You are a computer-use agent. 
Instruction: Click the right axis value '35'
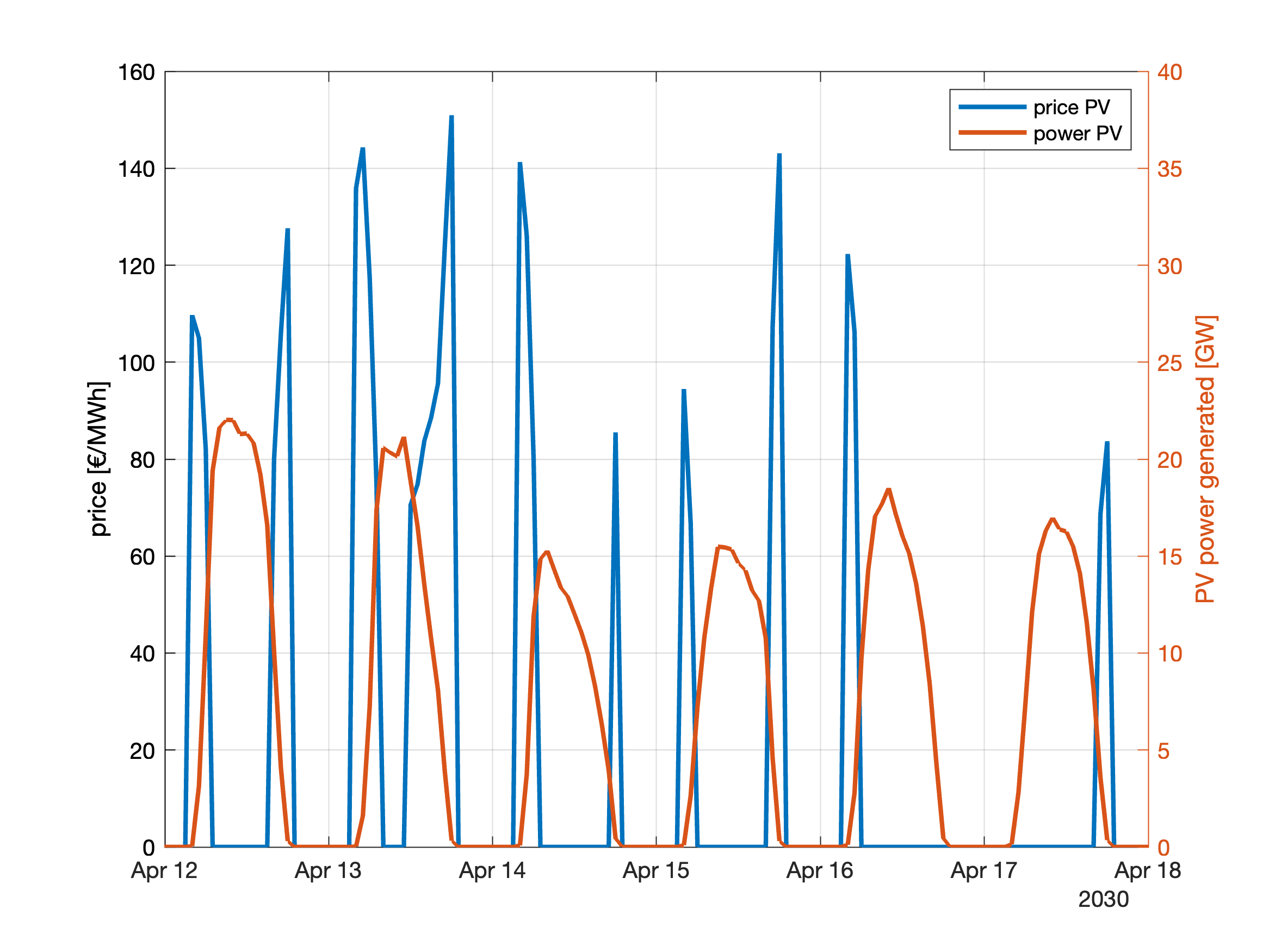(1170, 169)
